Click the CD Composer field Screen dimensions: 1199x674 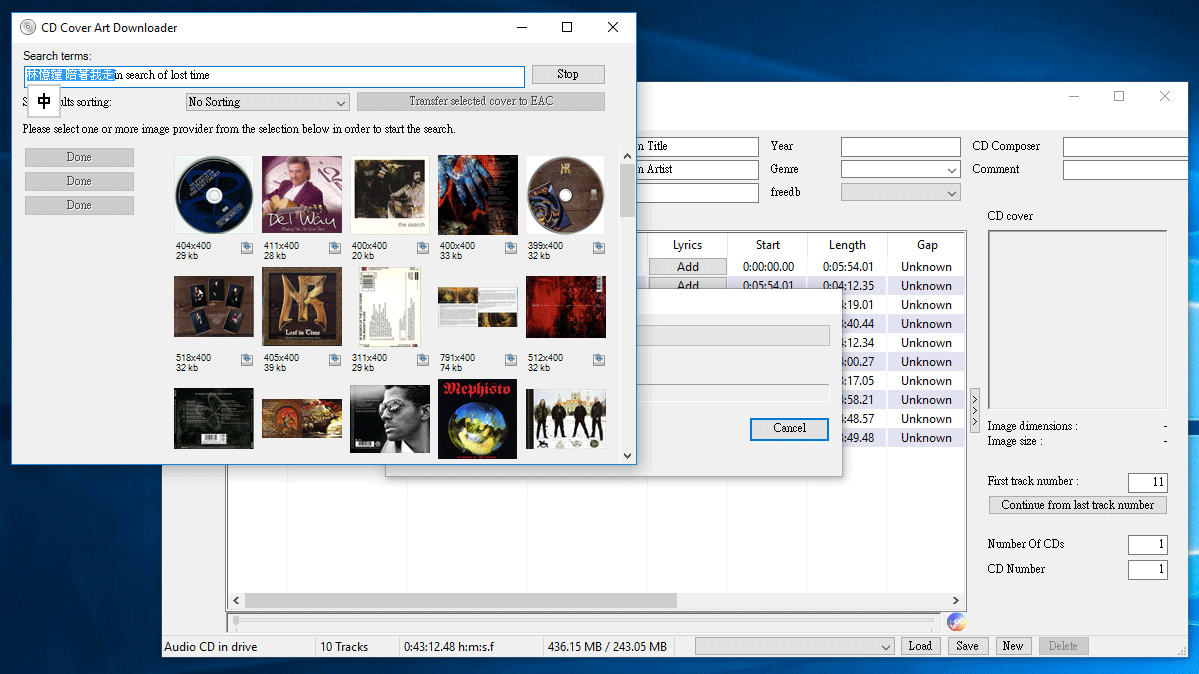(x=1126, y=146)
